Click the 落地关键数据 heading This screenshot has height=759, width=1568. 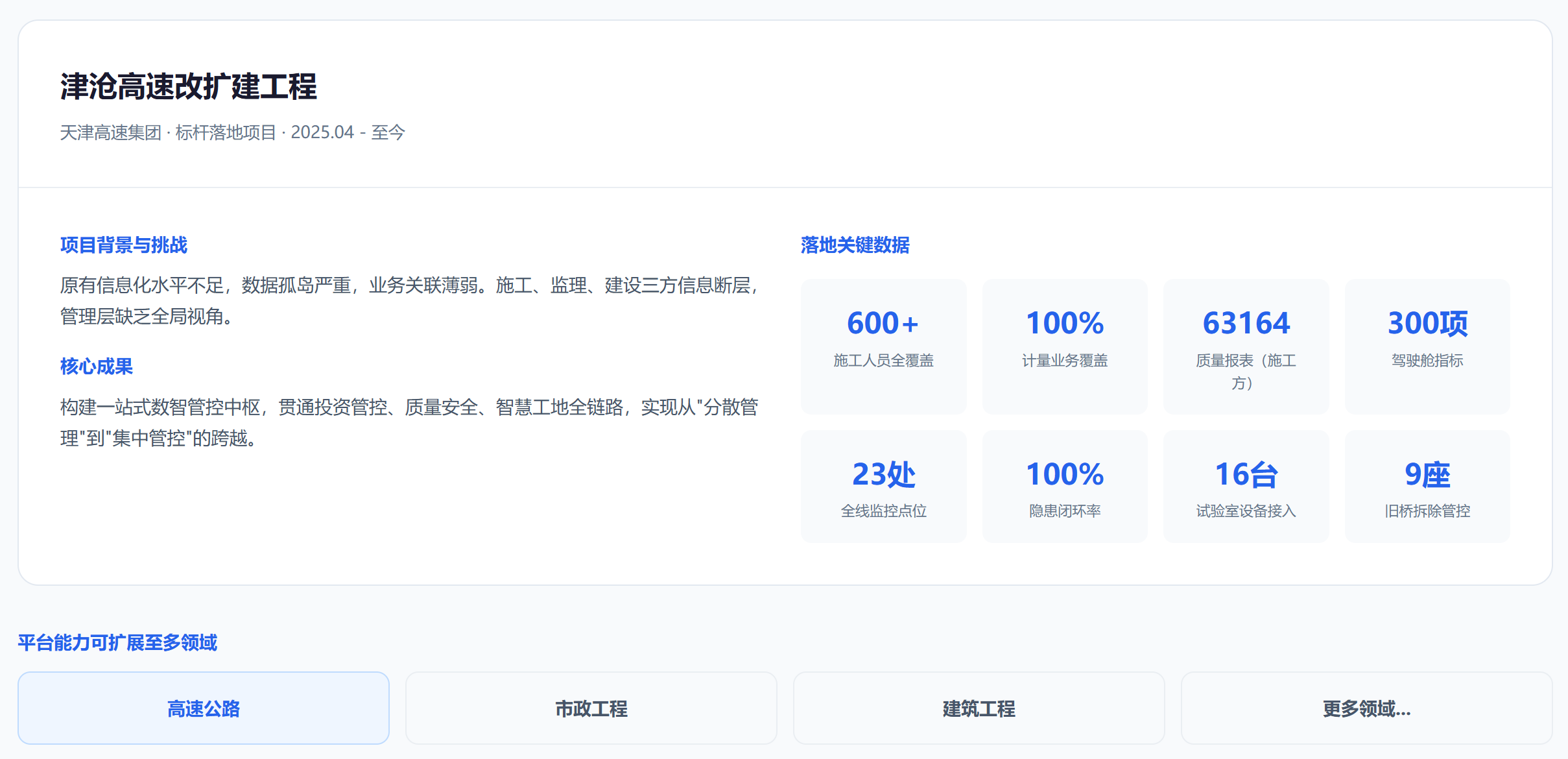point(855,245)
